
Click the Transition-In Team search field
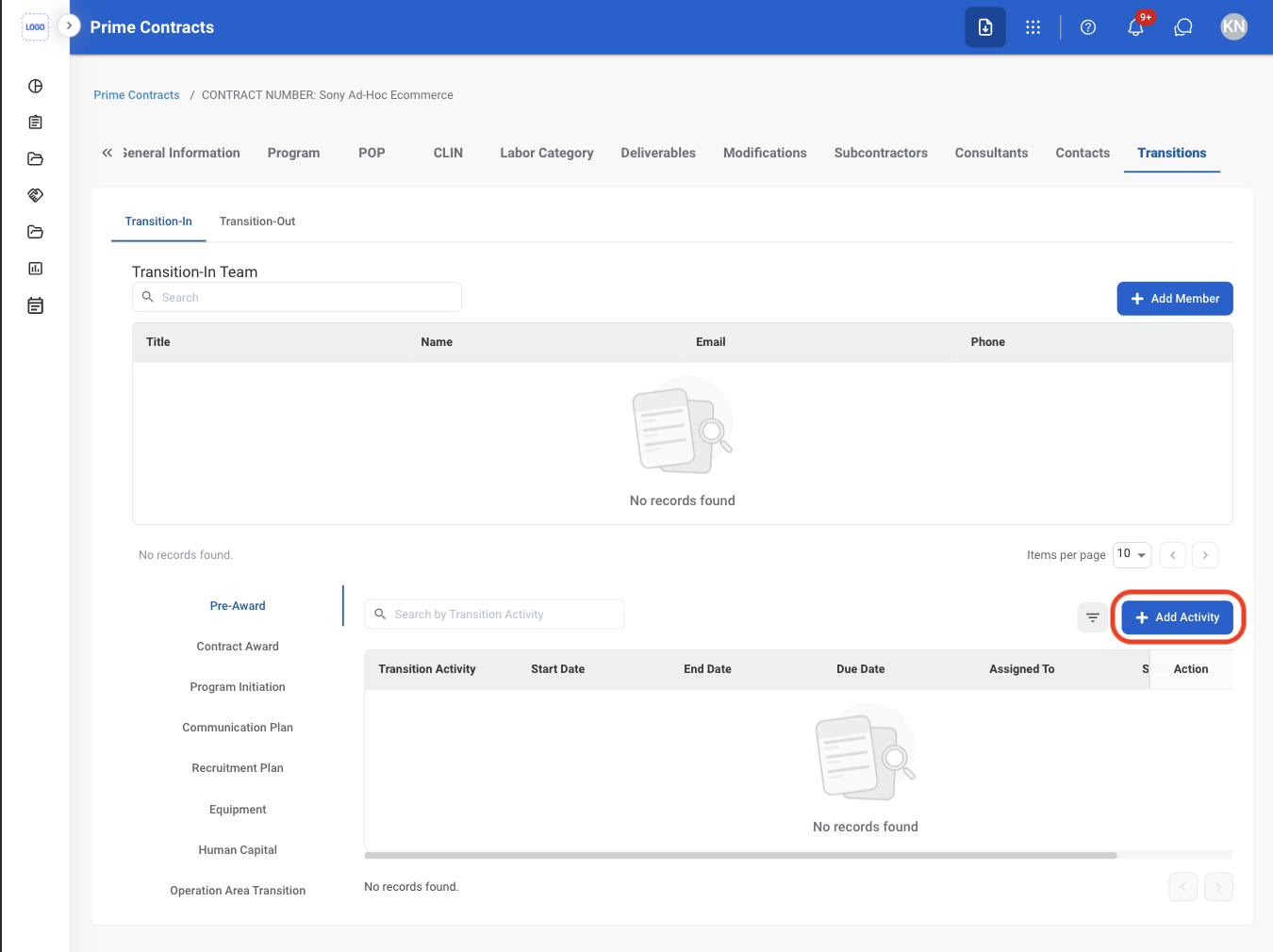click(297, 297)
